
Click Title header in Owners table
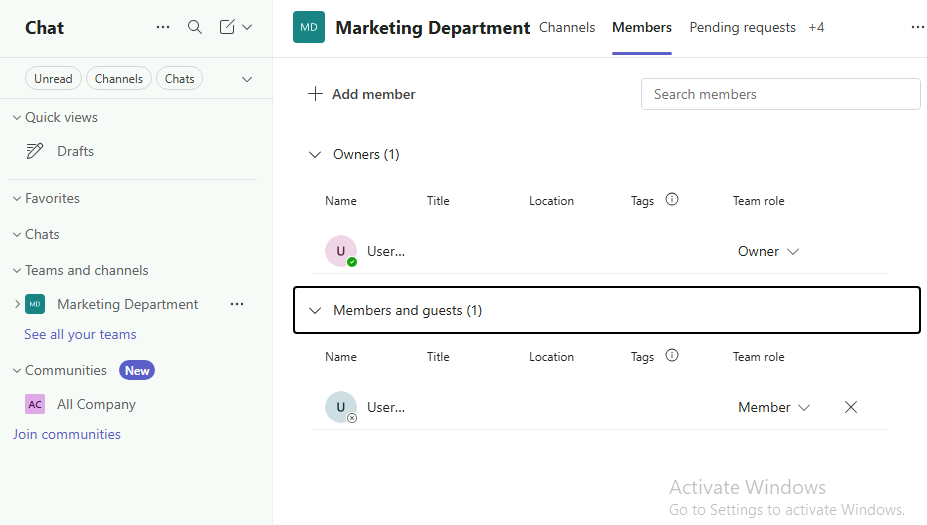438,201
